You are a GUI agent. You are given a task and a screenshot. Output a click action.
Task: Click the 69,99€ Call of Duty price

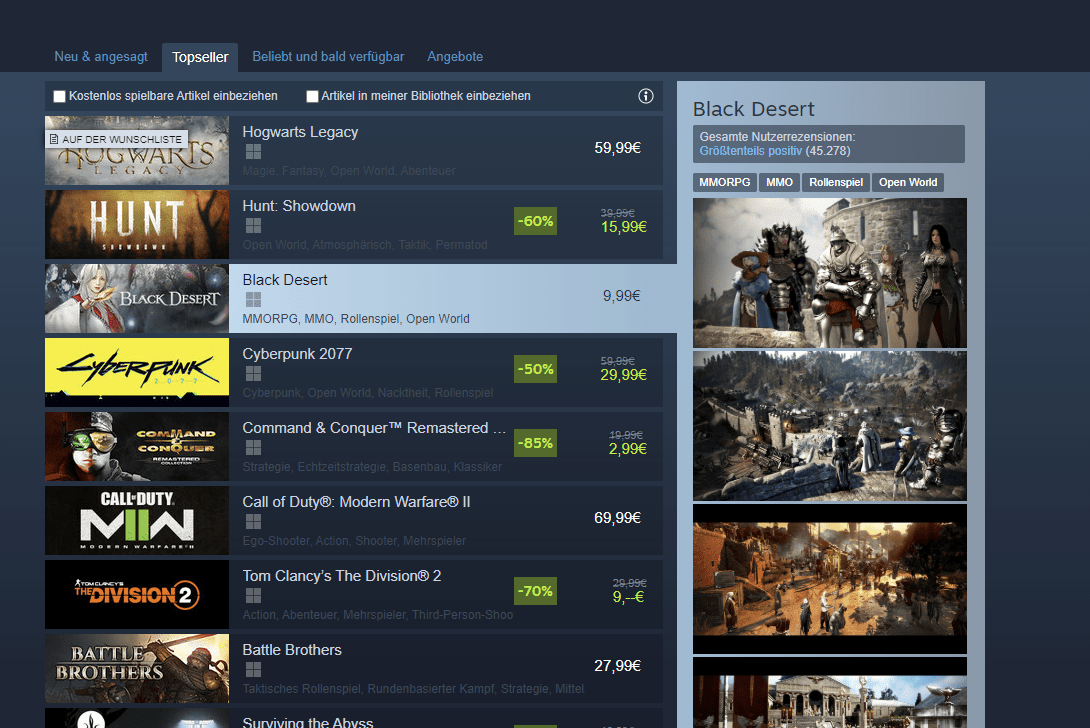(x=617, y=518)
